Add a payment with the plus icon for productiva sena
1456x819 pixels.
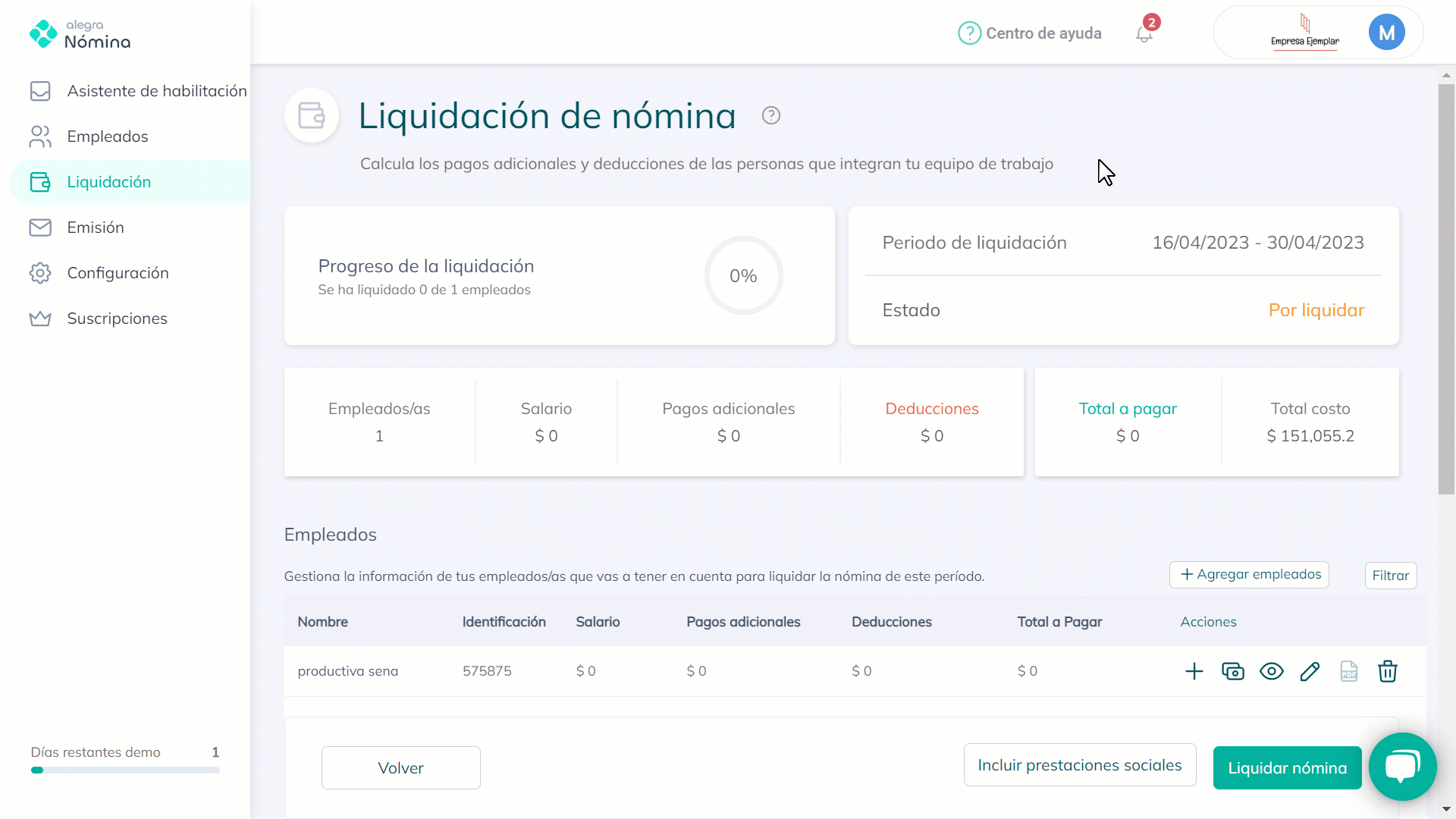pyautogui.click(x=1194, y=671)
